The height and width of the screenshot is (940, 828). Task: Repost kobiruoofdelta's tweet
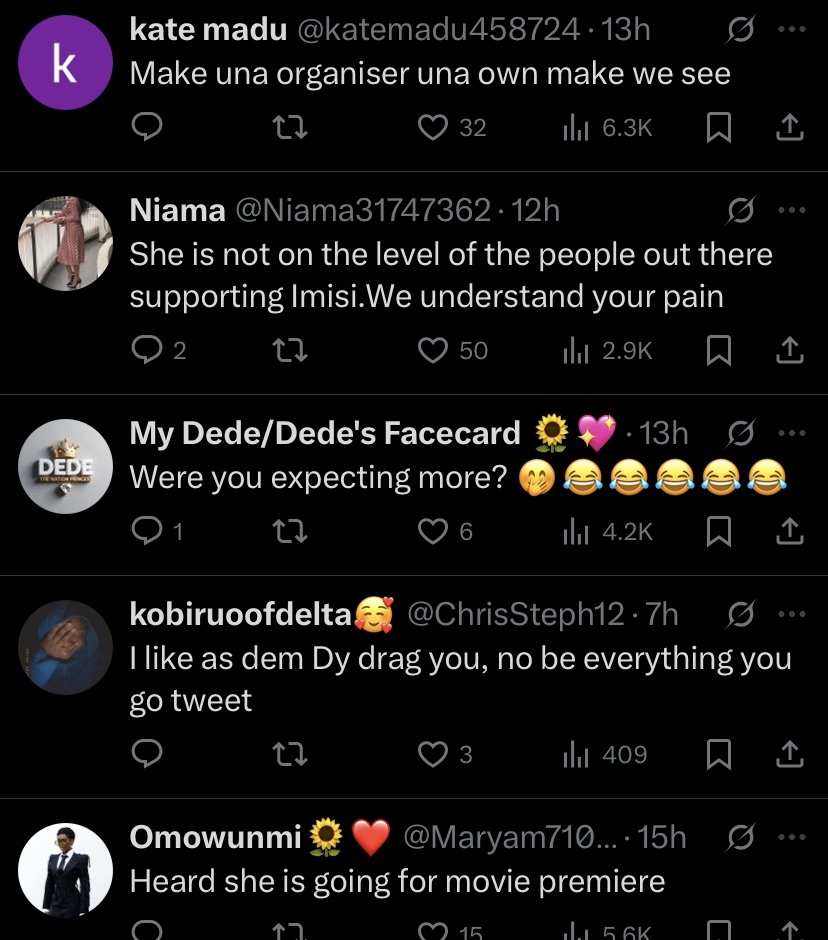(x=291, y=755)
